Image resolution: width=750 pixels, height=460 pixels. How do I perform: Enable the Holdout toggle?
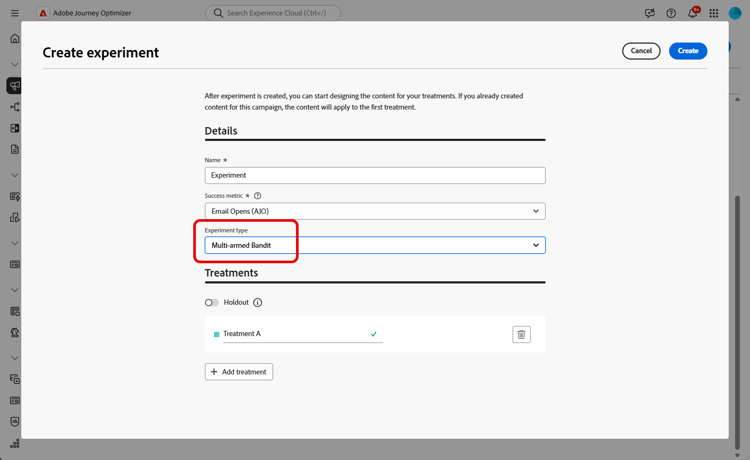click(212, 302)
